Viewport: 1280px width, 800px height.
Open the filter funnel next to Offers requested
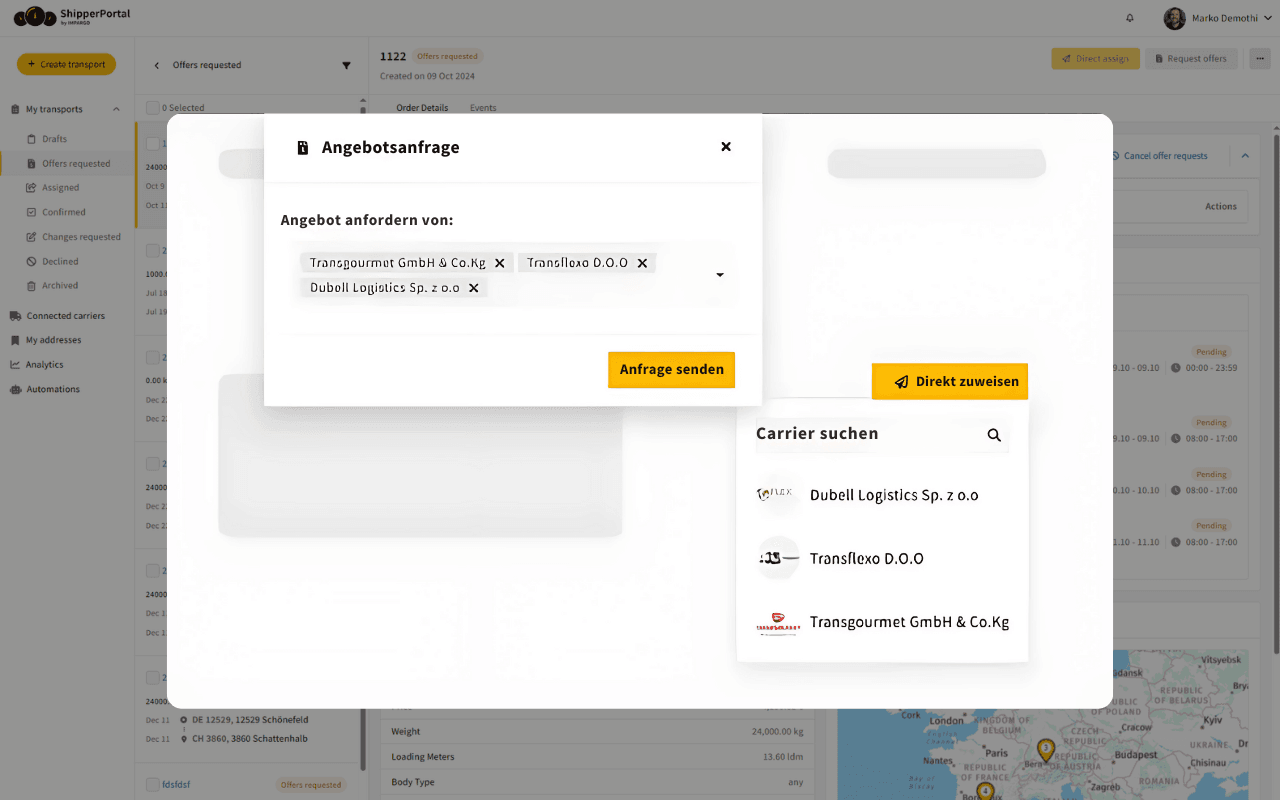[346, 64]
